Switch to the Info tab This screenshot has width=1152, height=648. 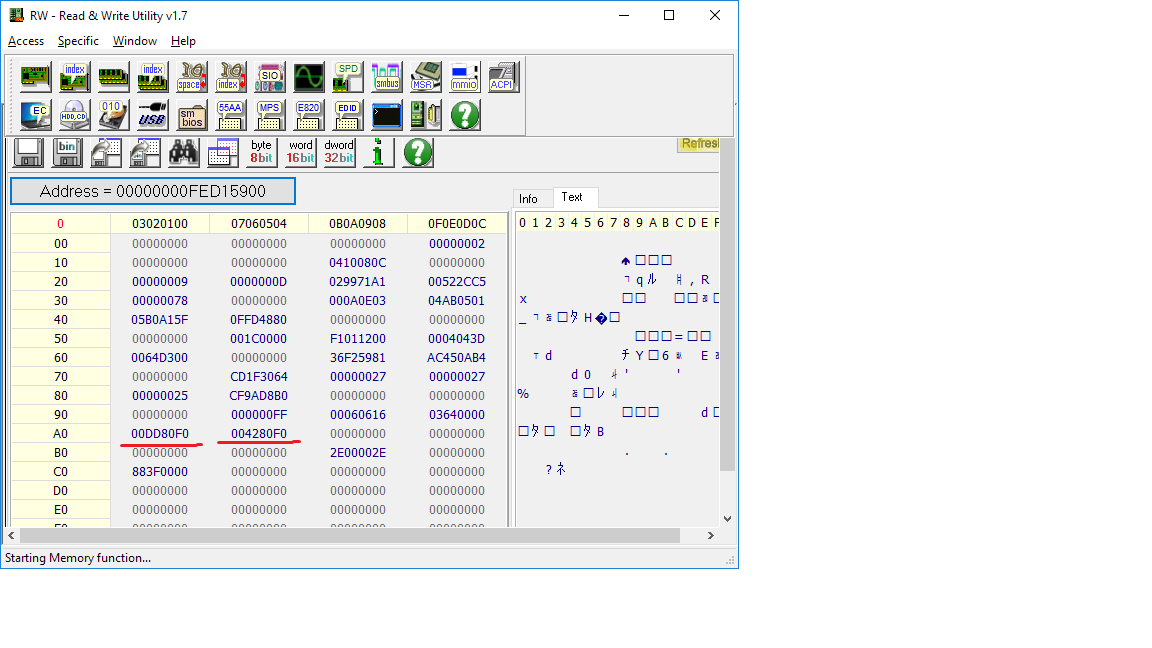[529, 198]
